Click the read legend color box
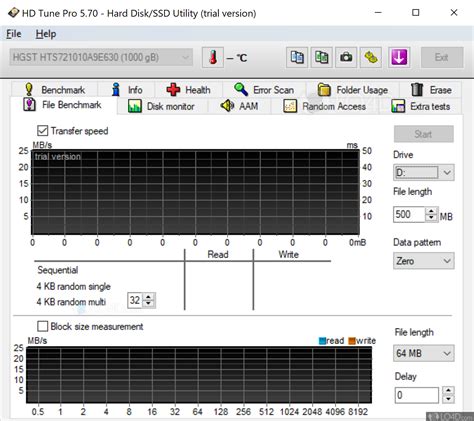This screenshot has width=474, height=421. [x=322, y=341]
